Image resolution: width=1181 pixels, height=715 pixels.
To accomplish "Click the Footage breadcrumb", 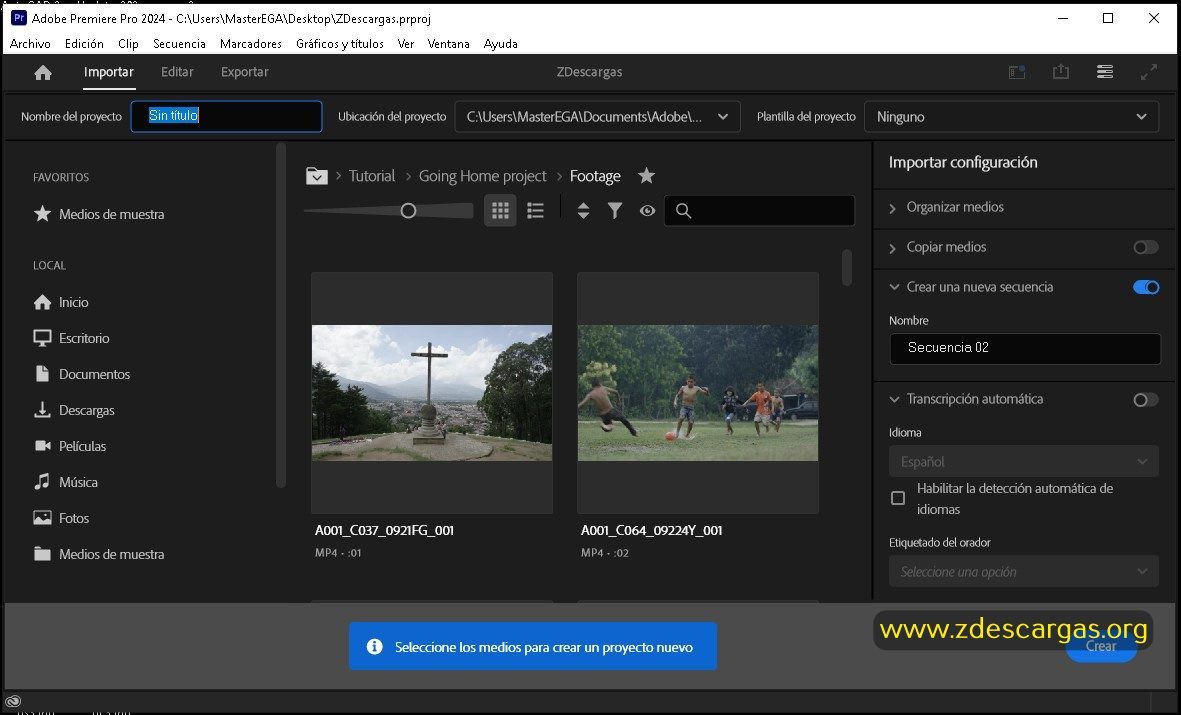I will coord(595,176).
